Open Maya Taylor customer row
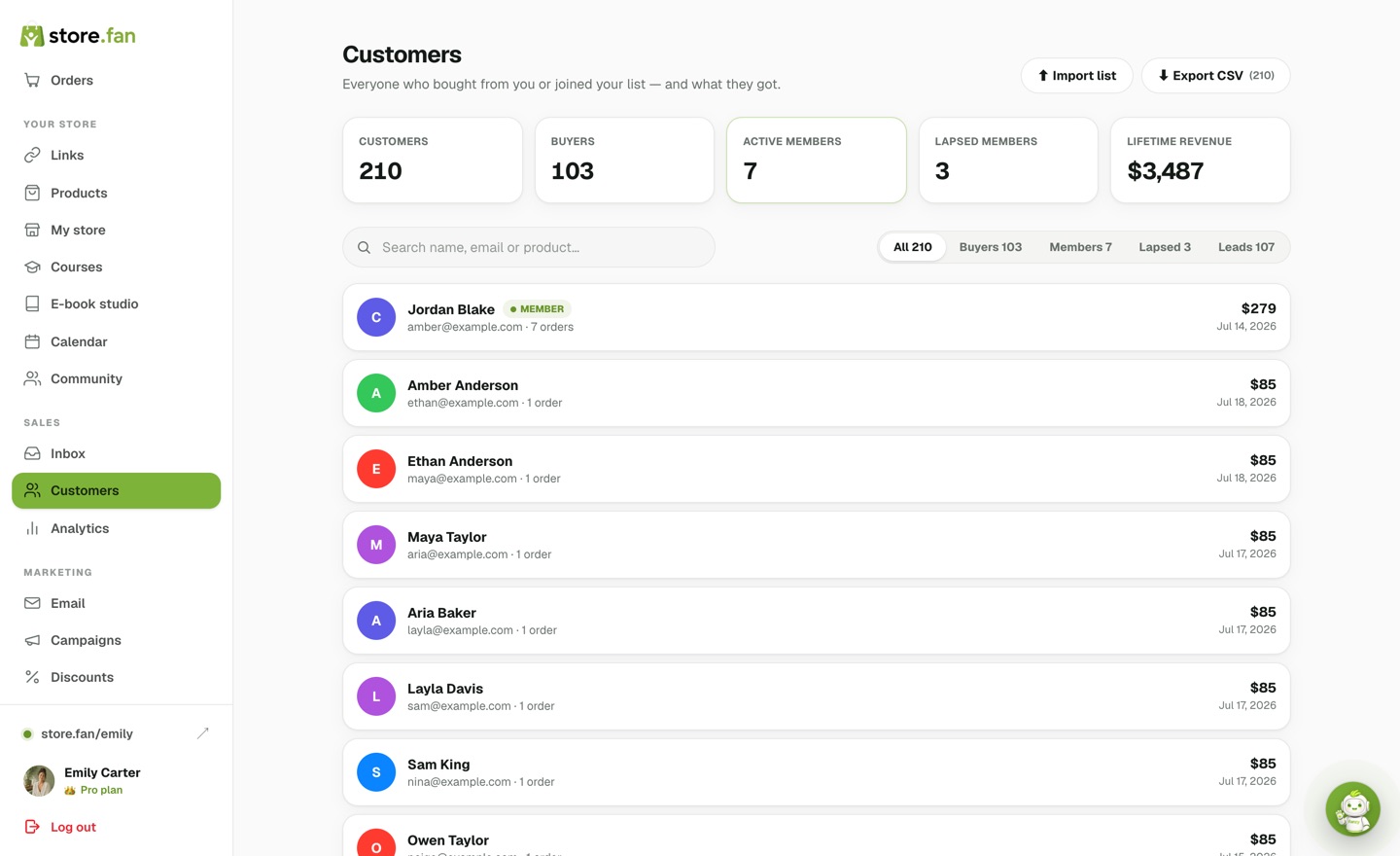The image size is (1400, 856). [x=817, y=545]
